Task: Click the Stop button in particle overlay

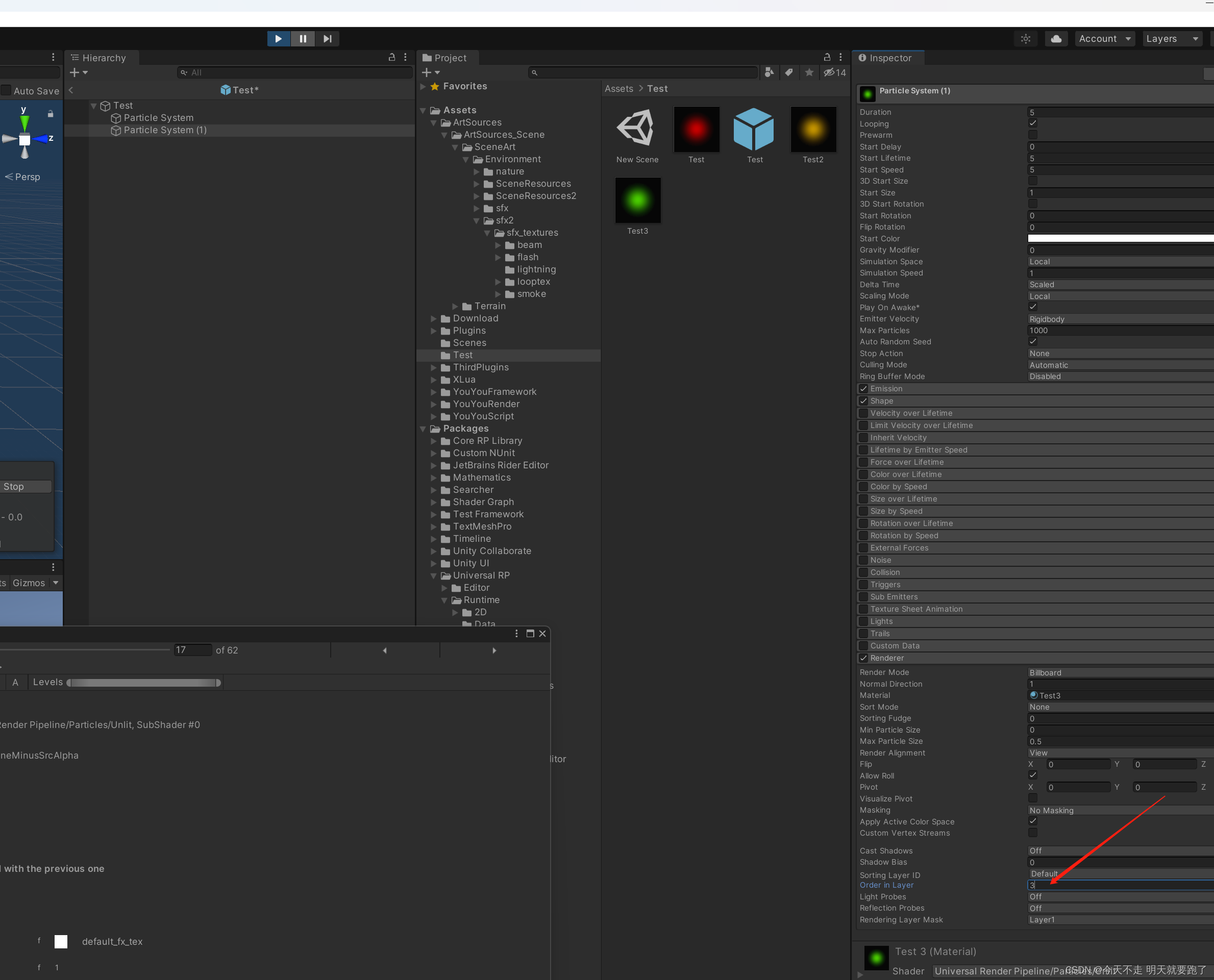Action: click(26, 487)
